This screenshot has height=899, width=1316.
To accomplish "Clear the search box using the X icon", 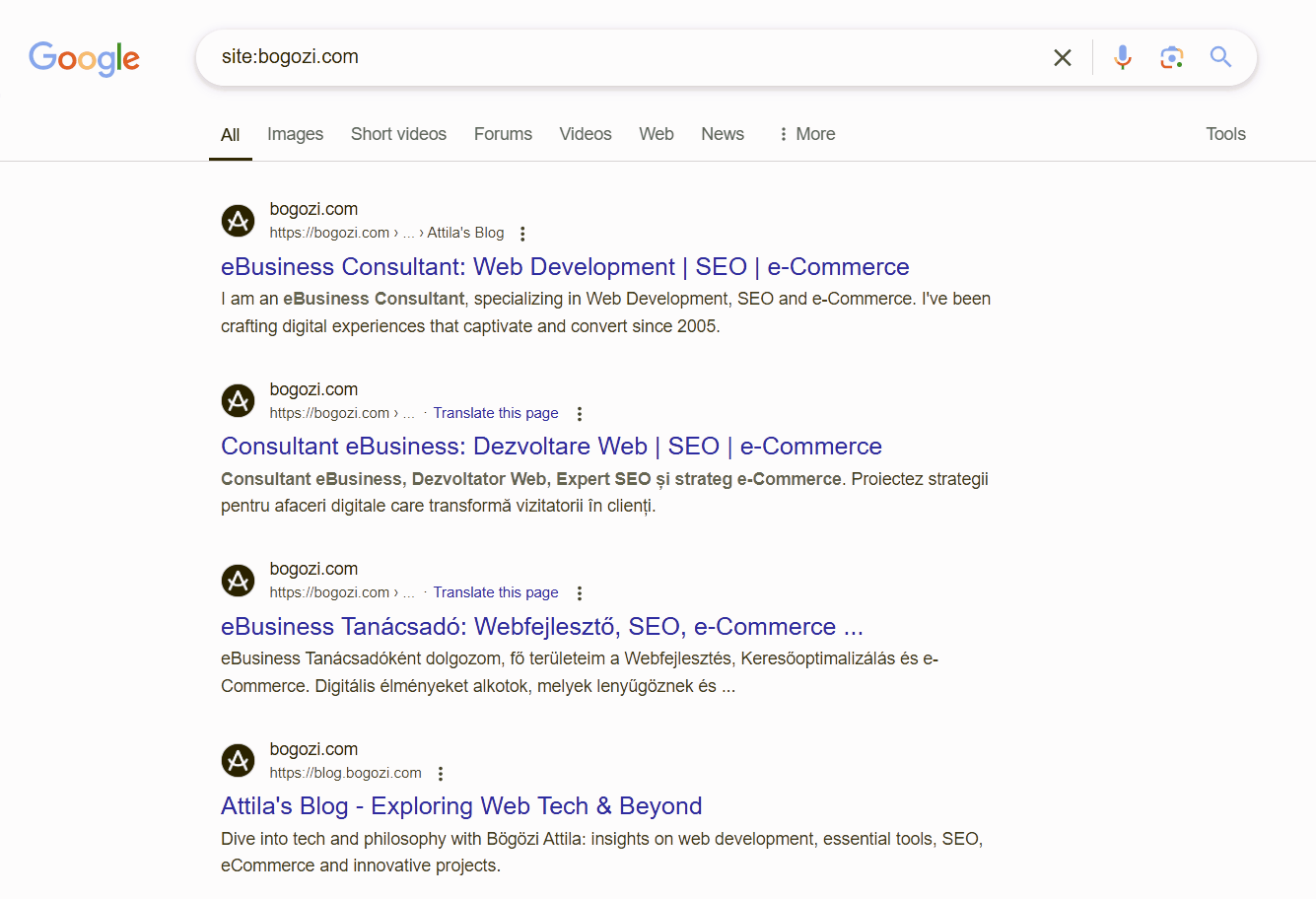I will tap(1062, 57).
